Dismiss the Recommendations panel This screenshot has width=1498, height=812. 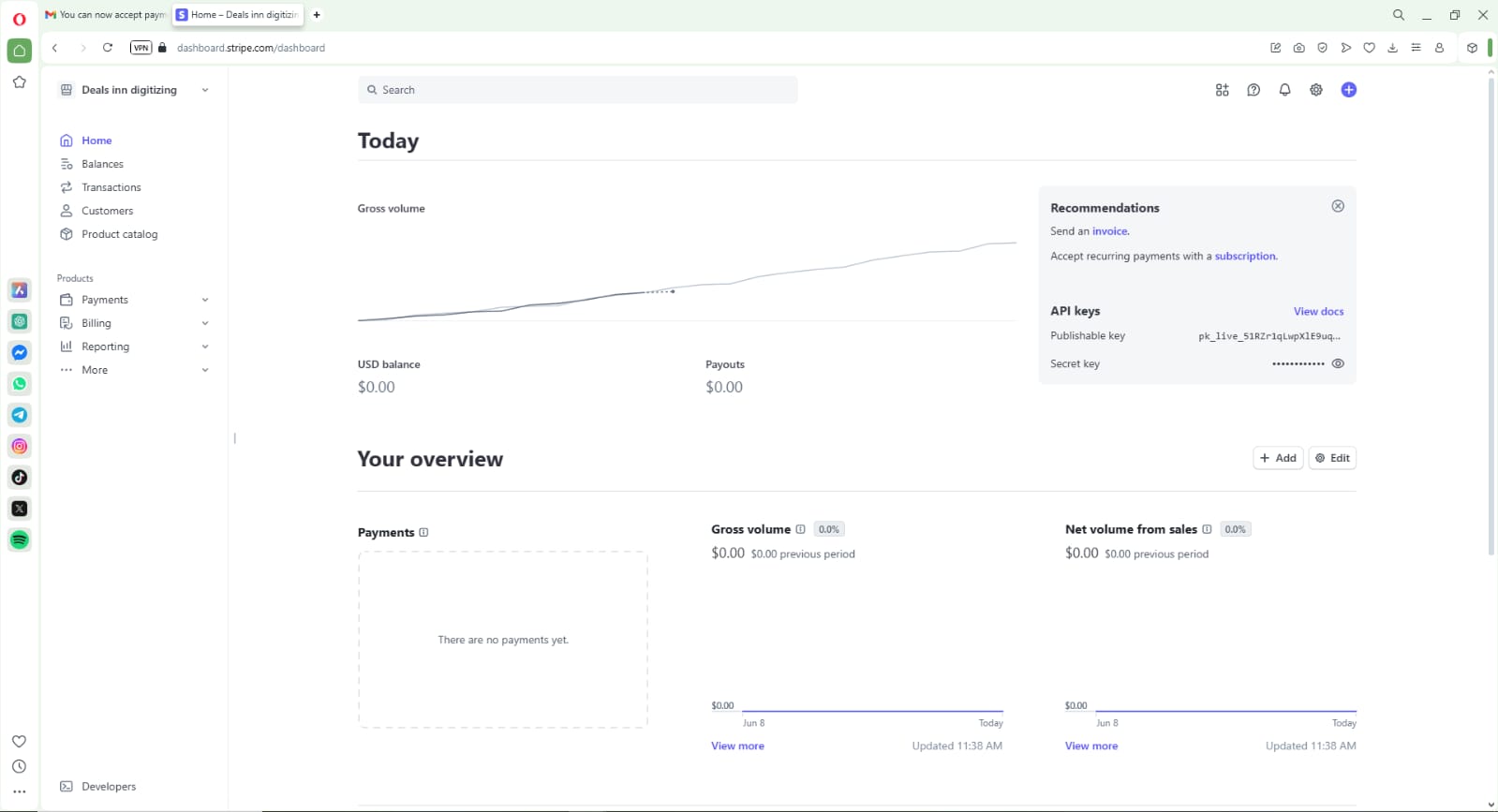pyautogui.click(x=1338, y=206)
